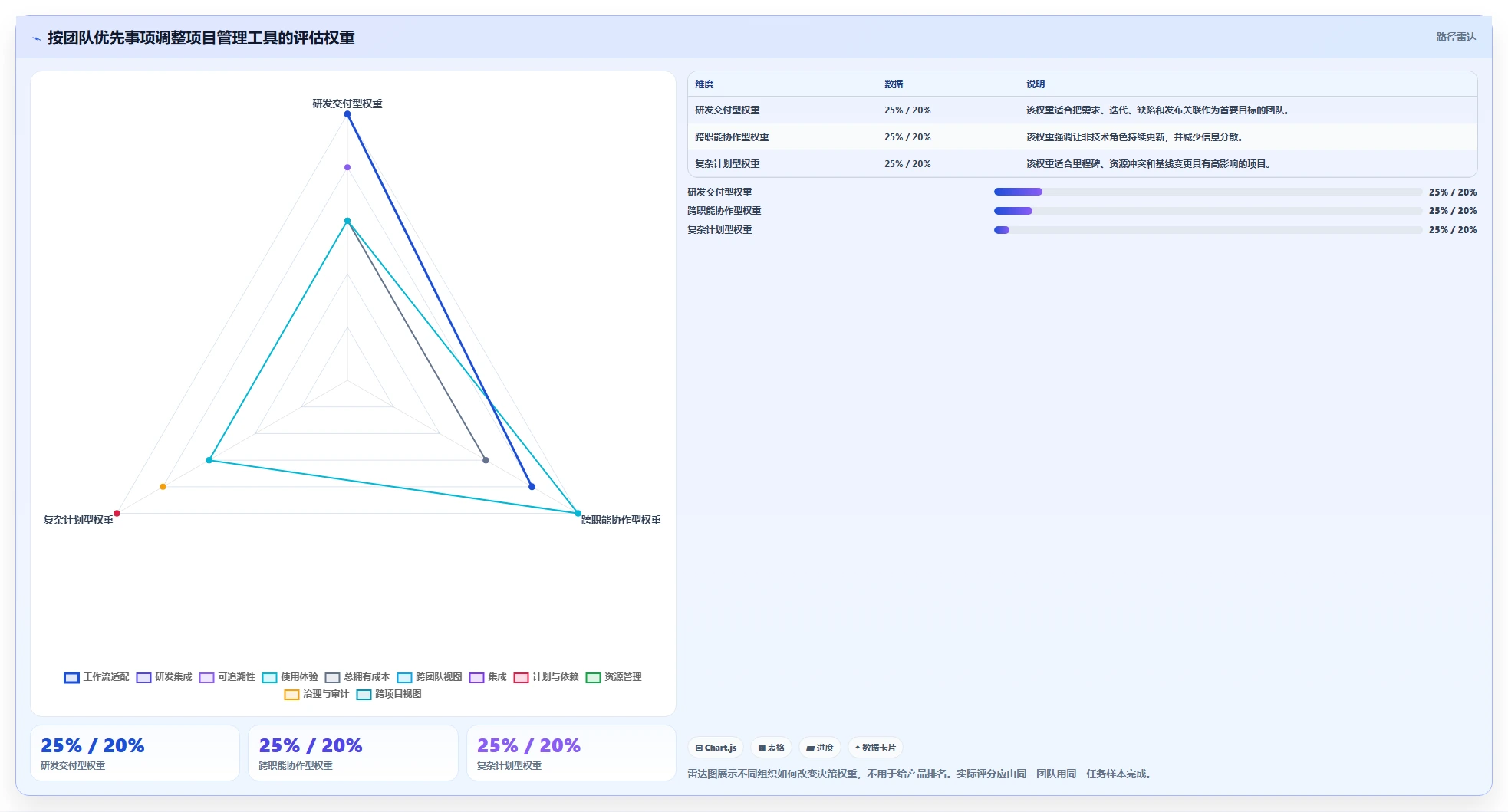Open the 研发交付型权重 data card

tap(135, 753)
